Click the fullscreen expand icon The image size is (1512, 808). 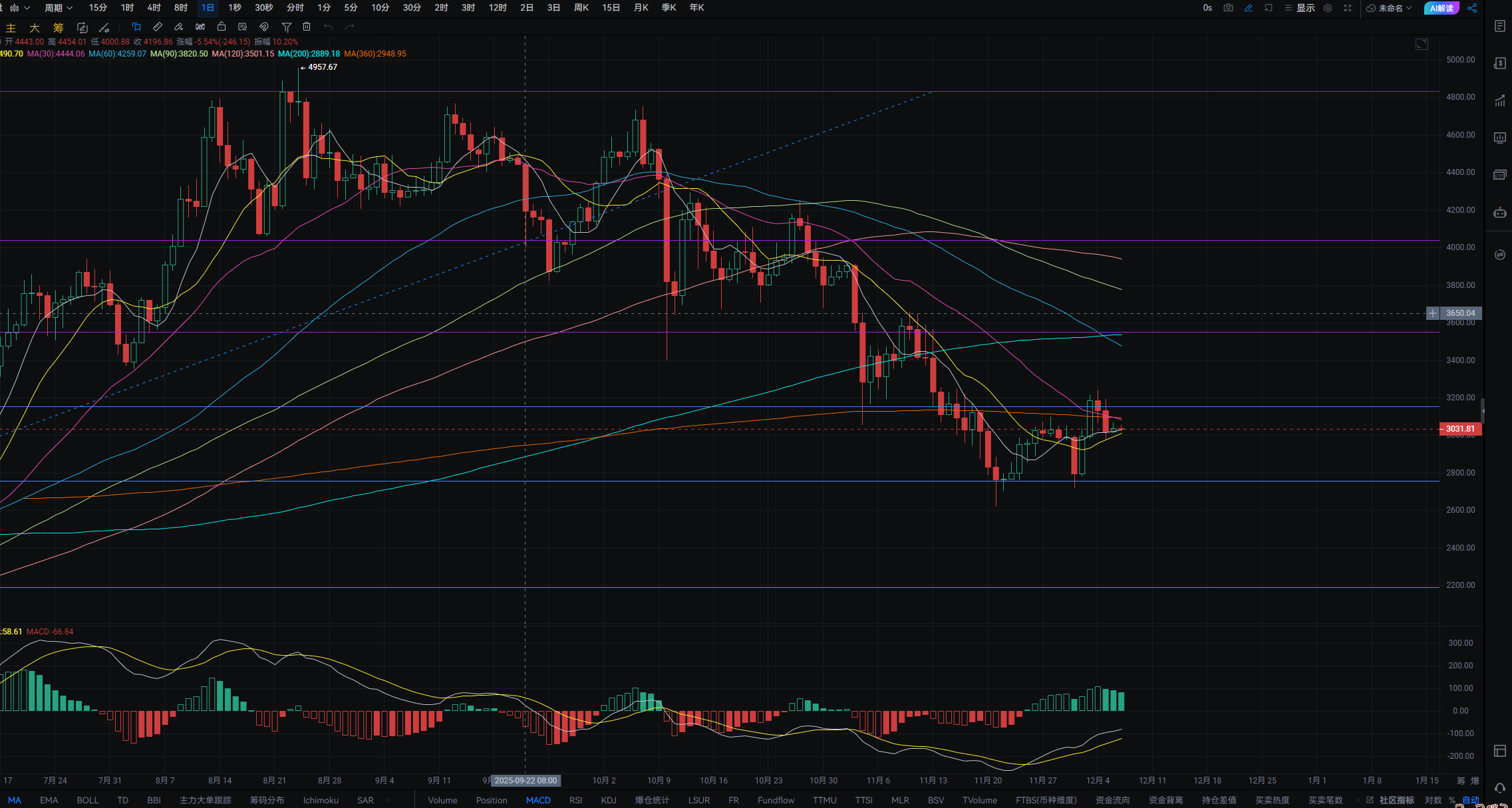pos(1348,8)
